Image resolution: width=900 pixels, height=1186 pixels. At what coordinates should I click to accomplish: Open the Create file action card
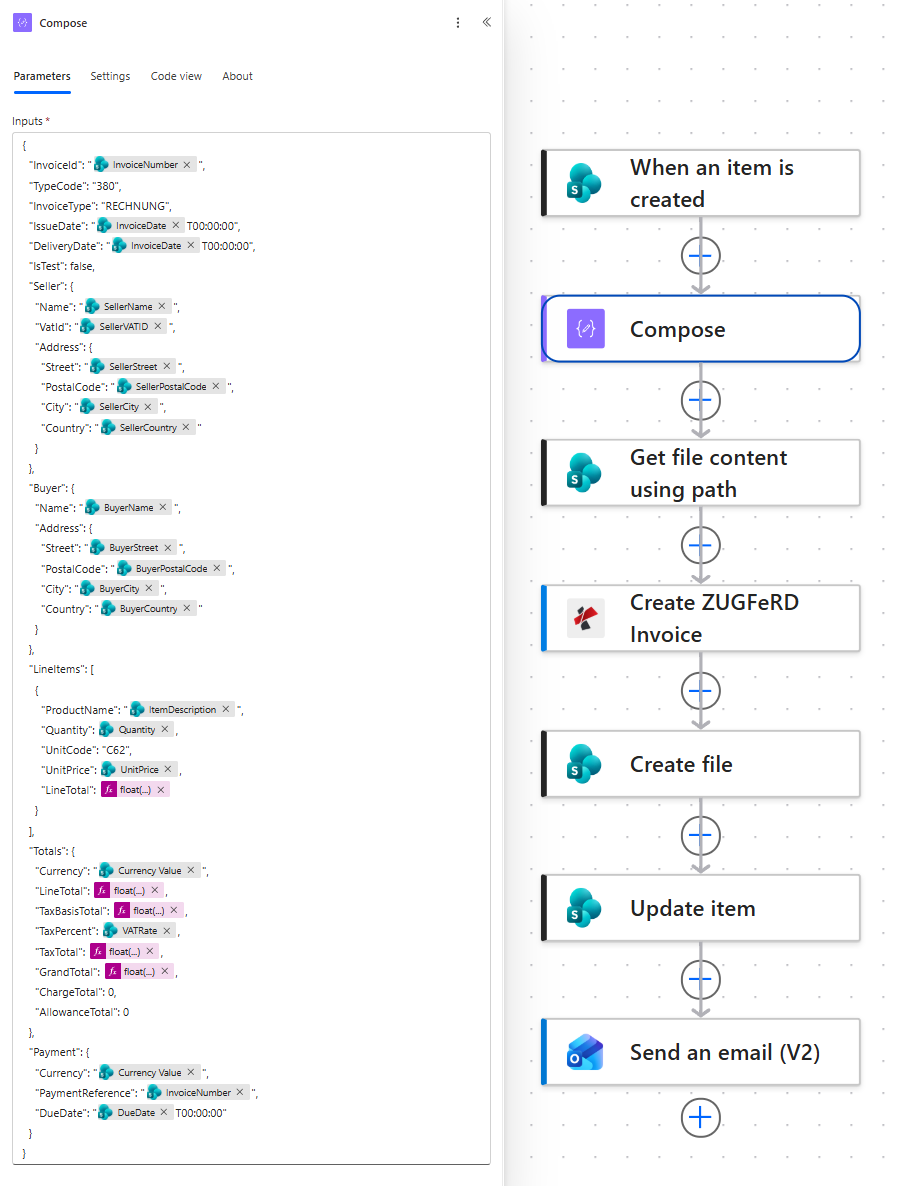click(x=701, y=764)
